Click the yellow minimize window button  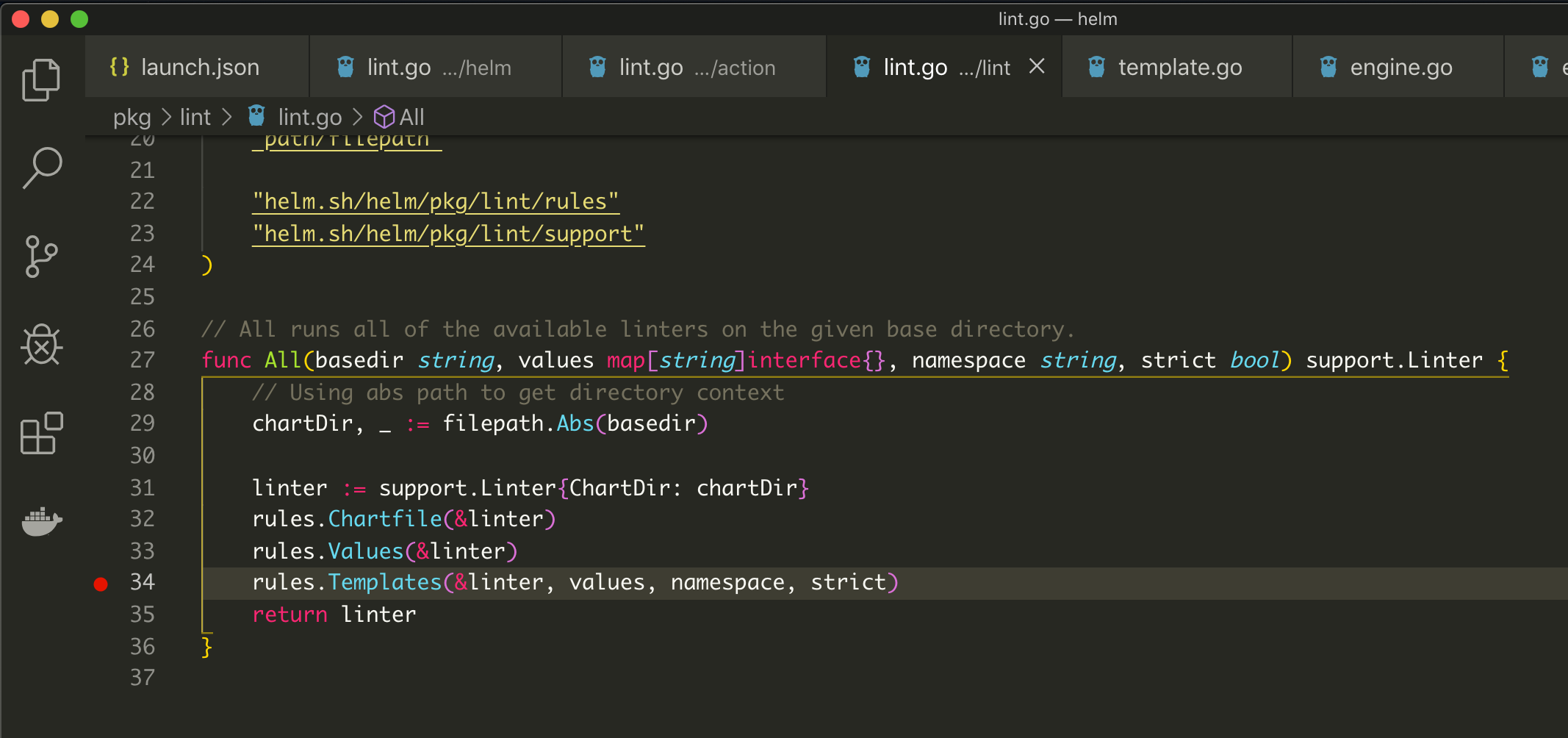tap(50, 20)
